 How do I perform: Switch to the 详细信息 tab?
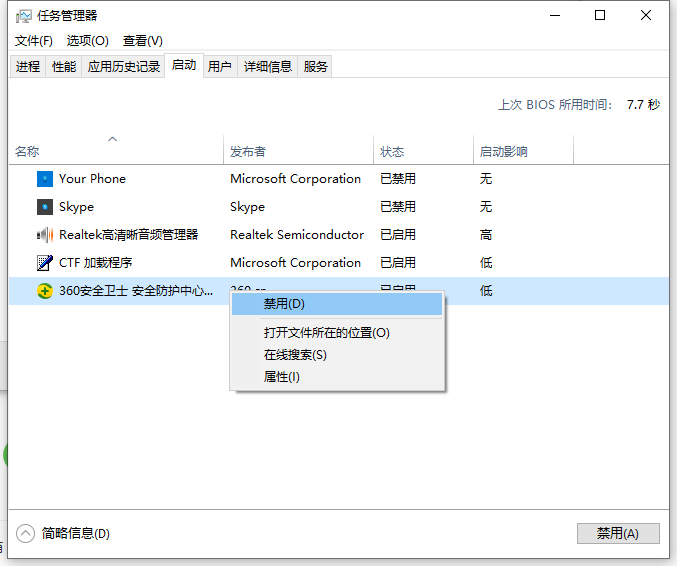(x=268, y=66)
